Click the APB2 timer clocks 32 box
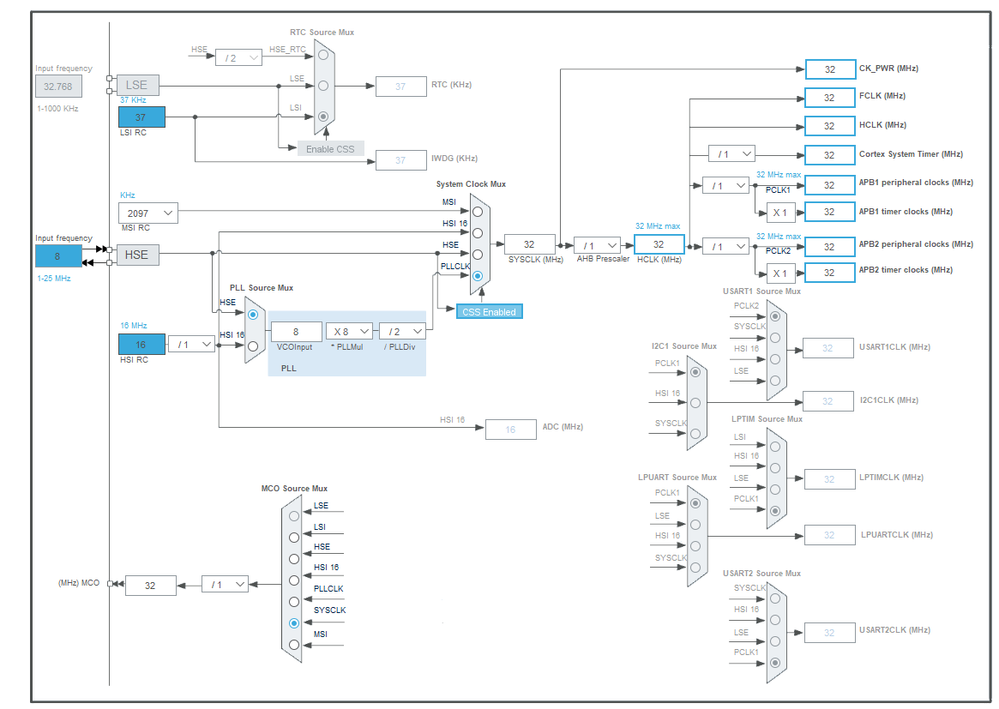Image resolution: width=999 pixels, height=709 pixels. tap(830, 273)
